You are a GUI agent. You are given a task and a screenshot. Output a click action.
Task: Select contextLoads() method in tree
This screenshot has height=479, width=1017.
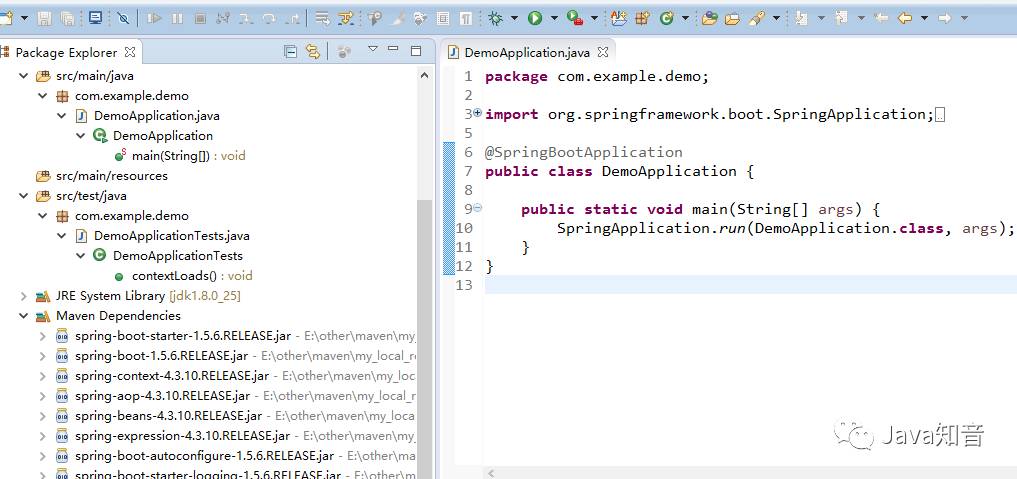tap(192, 275)
